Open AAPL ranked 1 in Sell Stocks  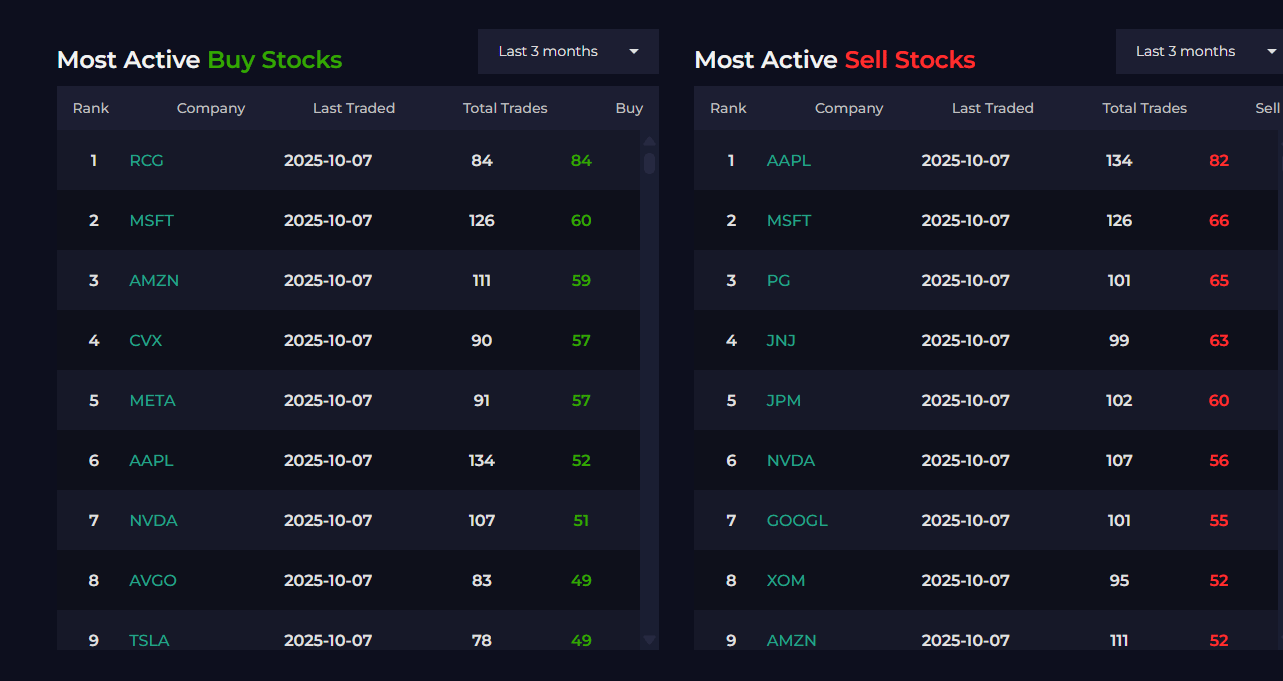(x=789, y=160)
